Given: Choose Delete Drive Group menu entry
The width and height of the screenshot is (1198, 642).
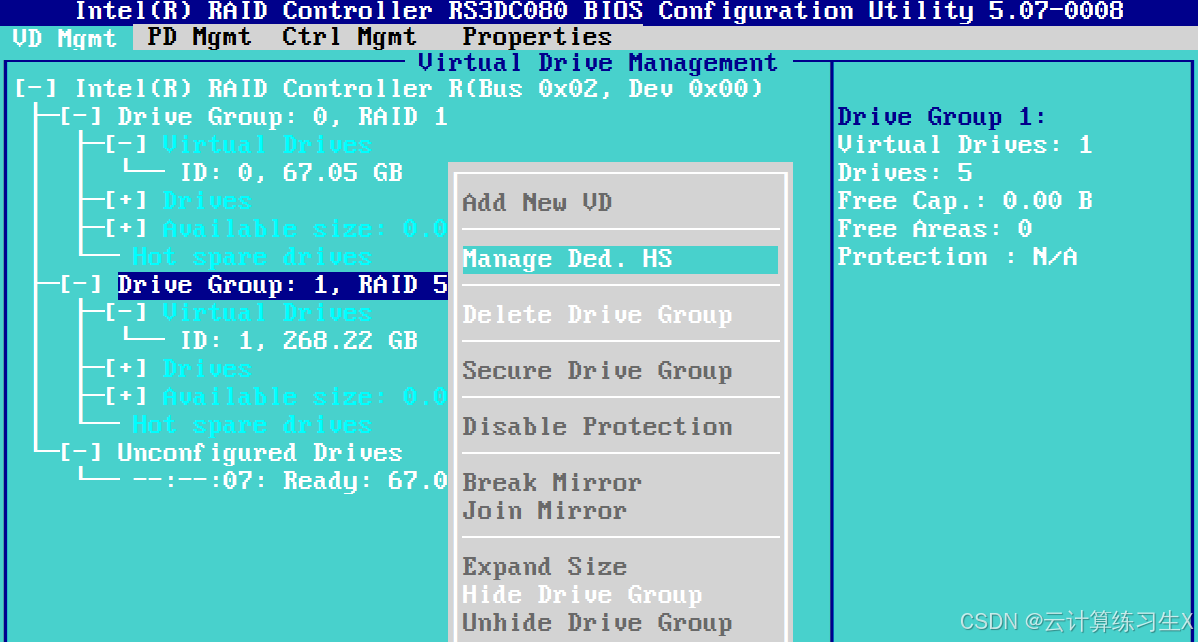Looking at the screenshot, I should pos(597,316).
